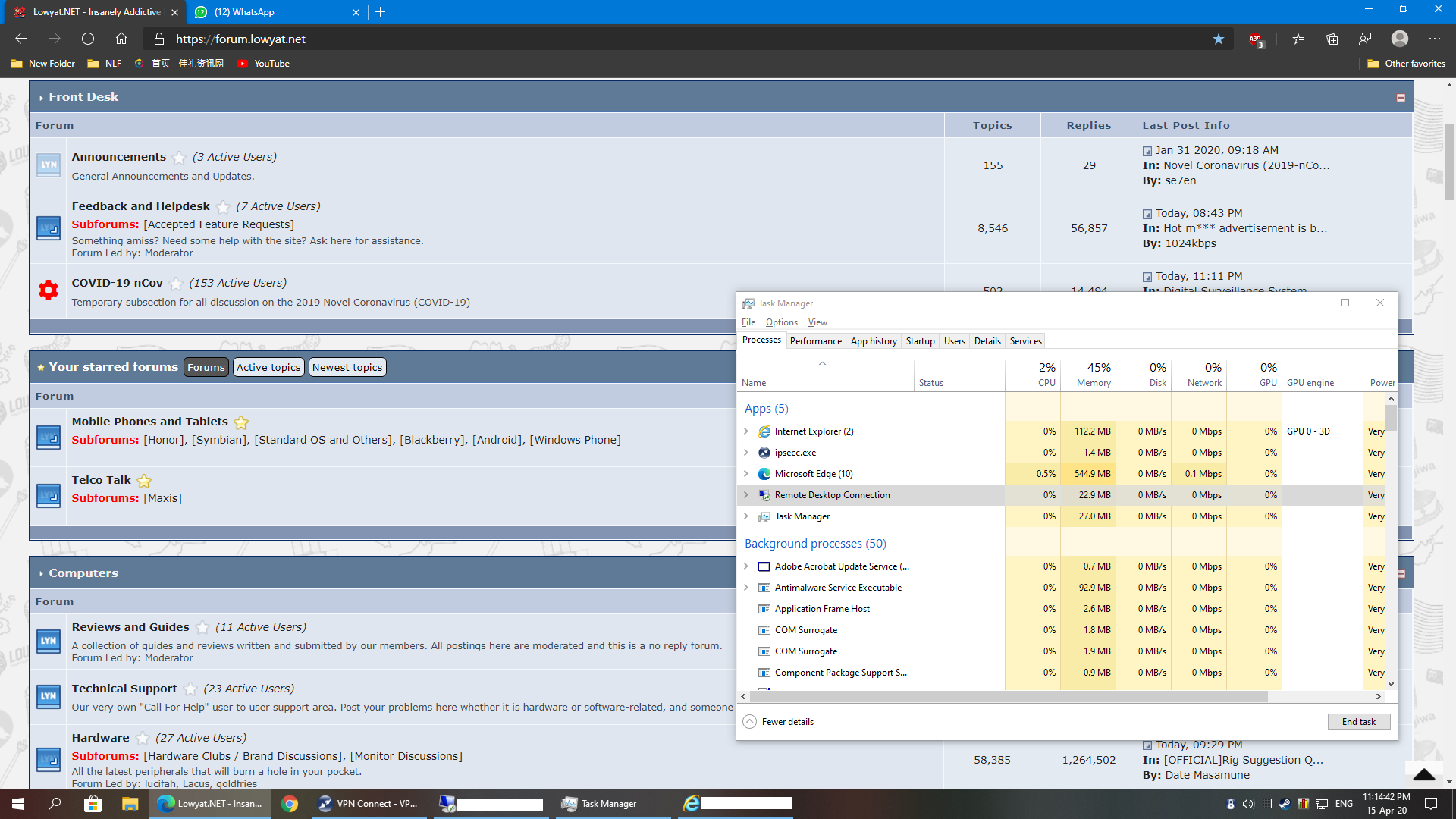
Task: Toggle star on Announcements forum
Action: (179, 158)
